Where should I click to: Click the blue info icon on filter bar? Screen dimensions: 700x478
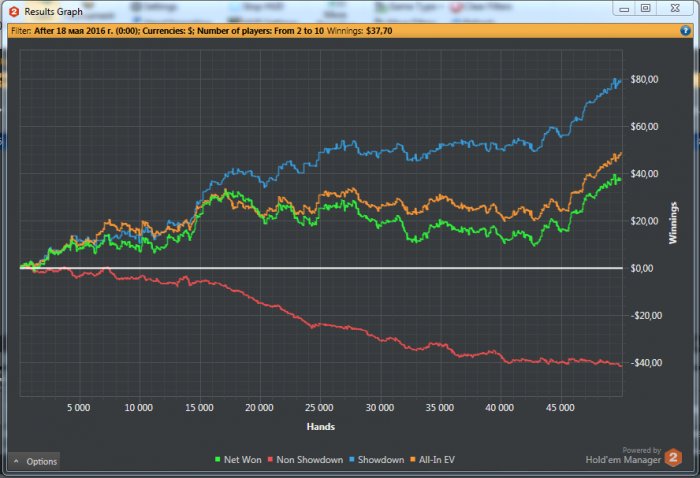point(686,30)
